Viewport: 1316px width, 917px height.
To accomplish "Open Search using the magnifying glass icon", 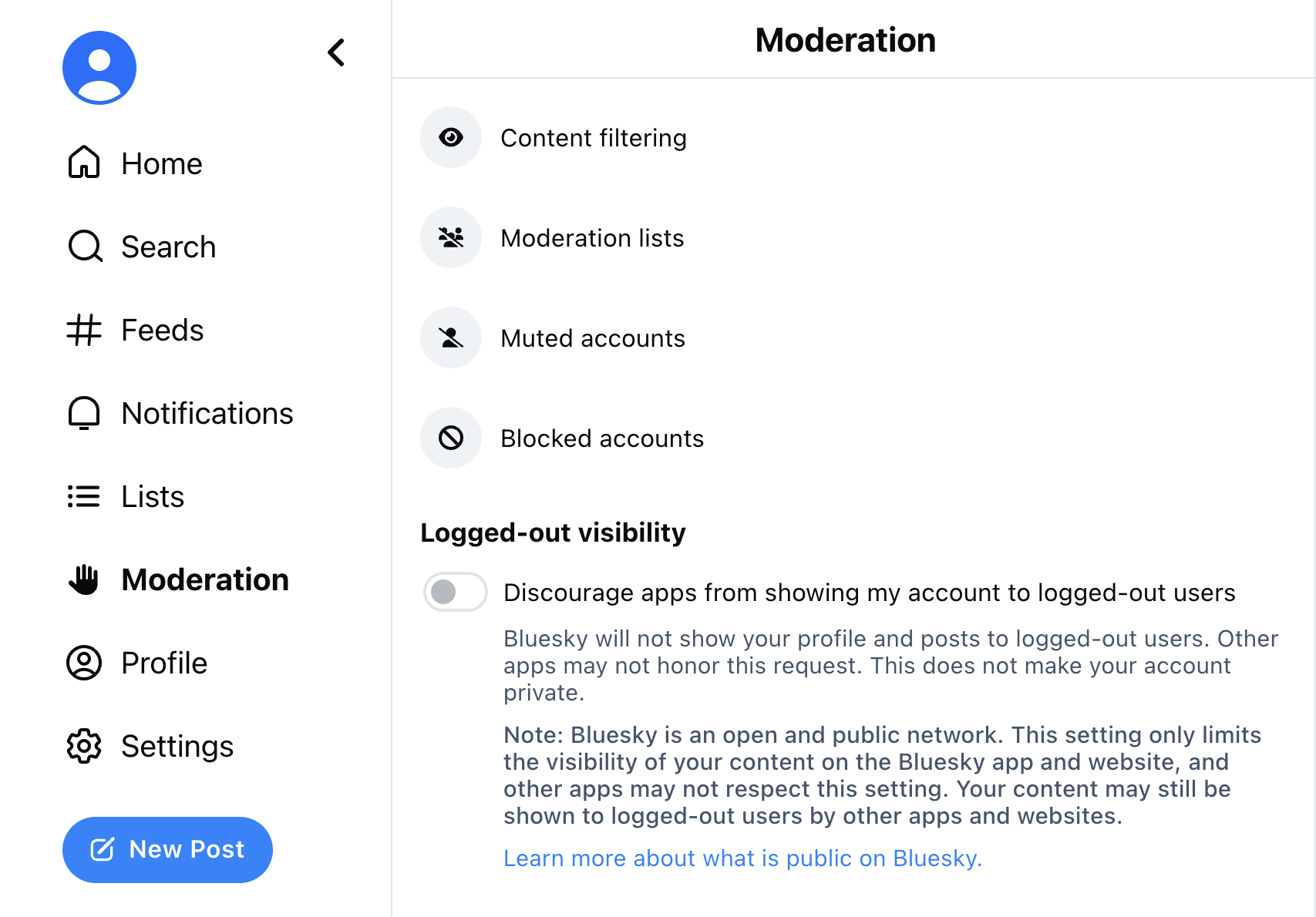I will pyautogui.click(x=84, y=247).
